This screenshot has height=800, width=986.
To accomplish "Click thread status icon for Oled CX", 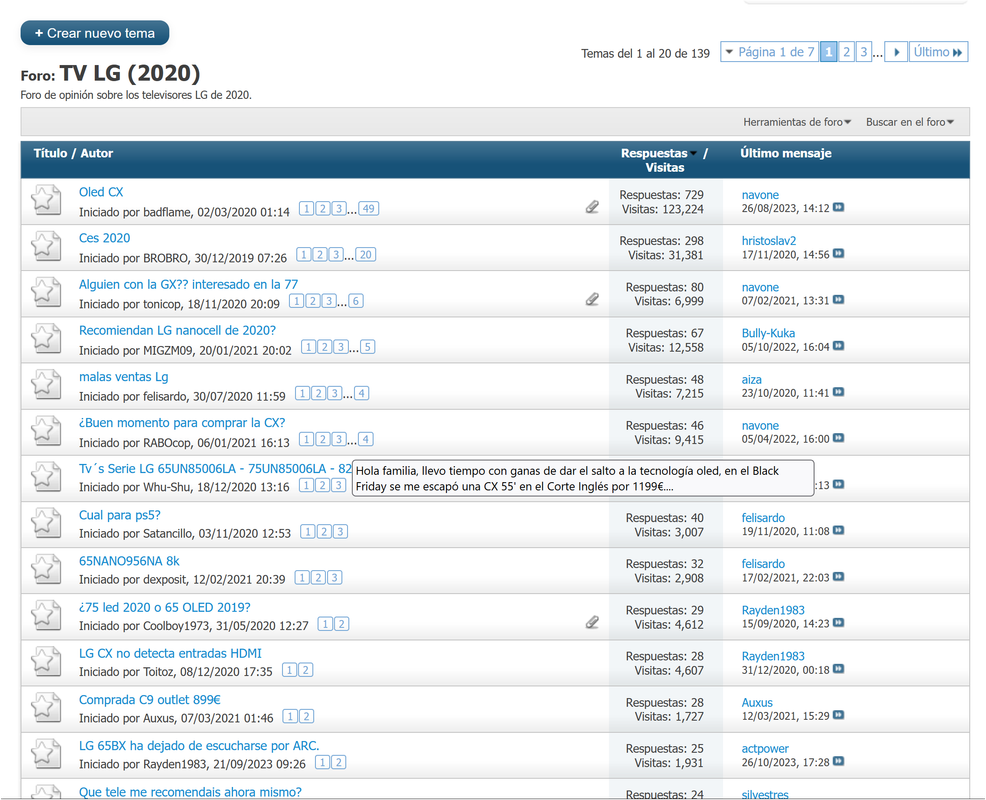I will [46, 200].
